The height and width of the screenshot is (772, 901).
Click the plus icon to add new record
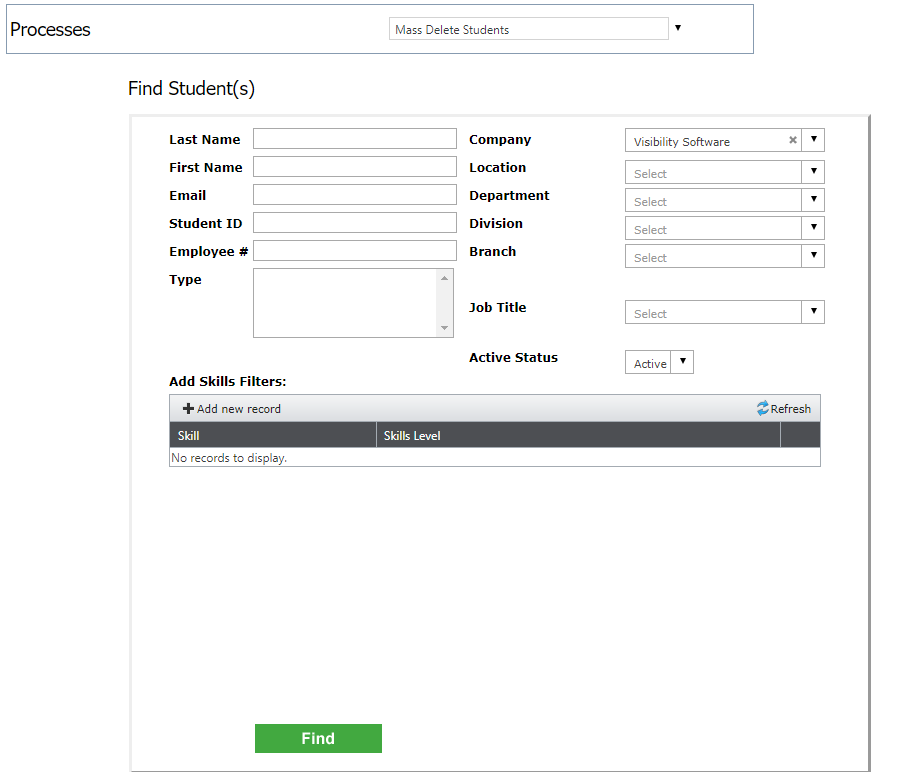188,409
